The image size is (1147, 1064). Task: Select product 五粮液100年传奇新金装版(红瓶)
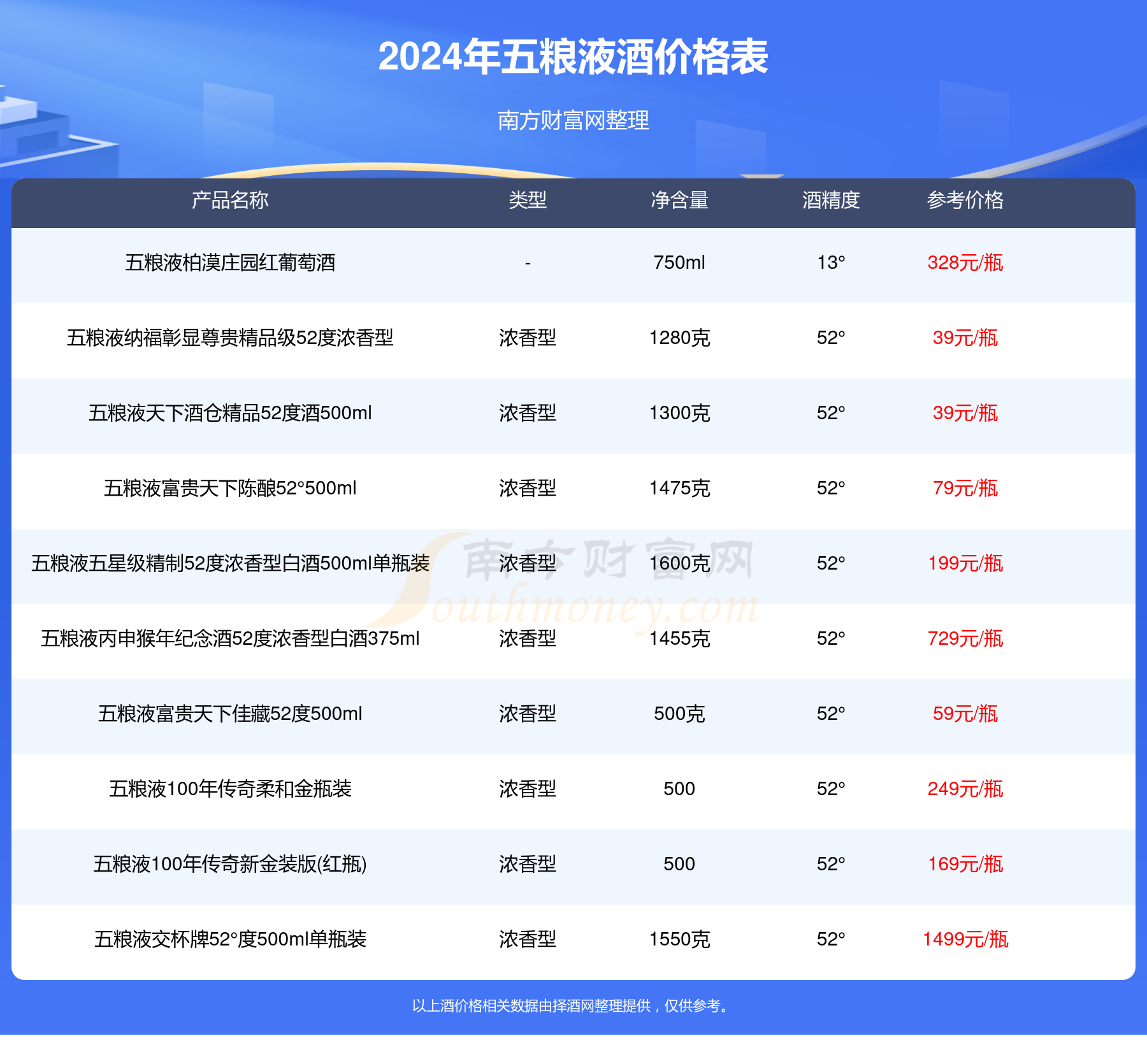pos(230,864)
